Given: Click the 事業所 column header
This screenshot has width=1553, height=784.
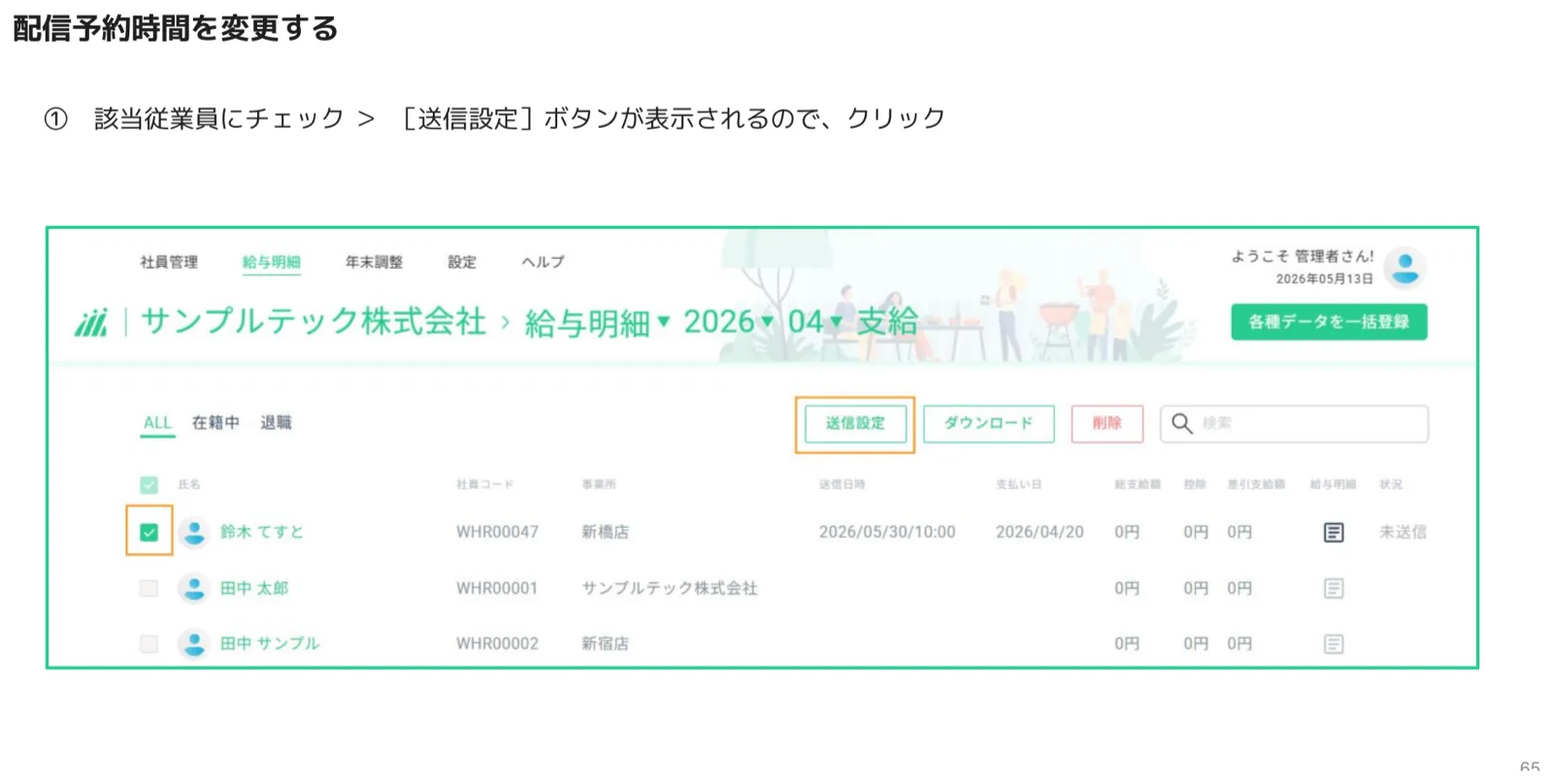Looking at the screenshot, I should 599,484.
